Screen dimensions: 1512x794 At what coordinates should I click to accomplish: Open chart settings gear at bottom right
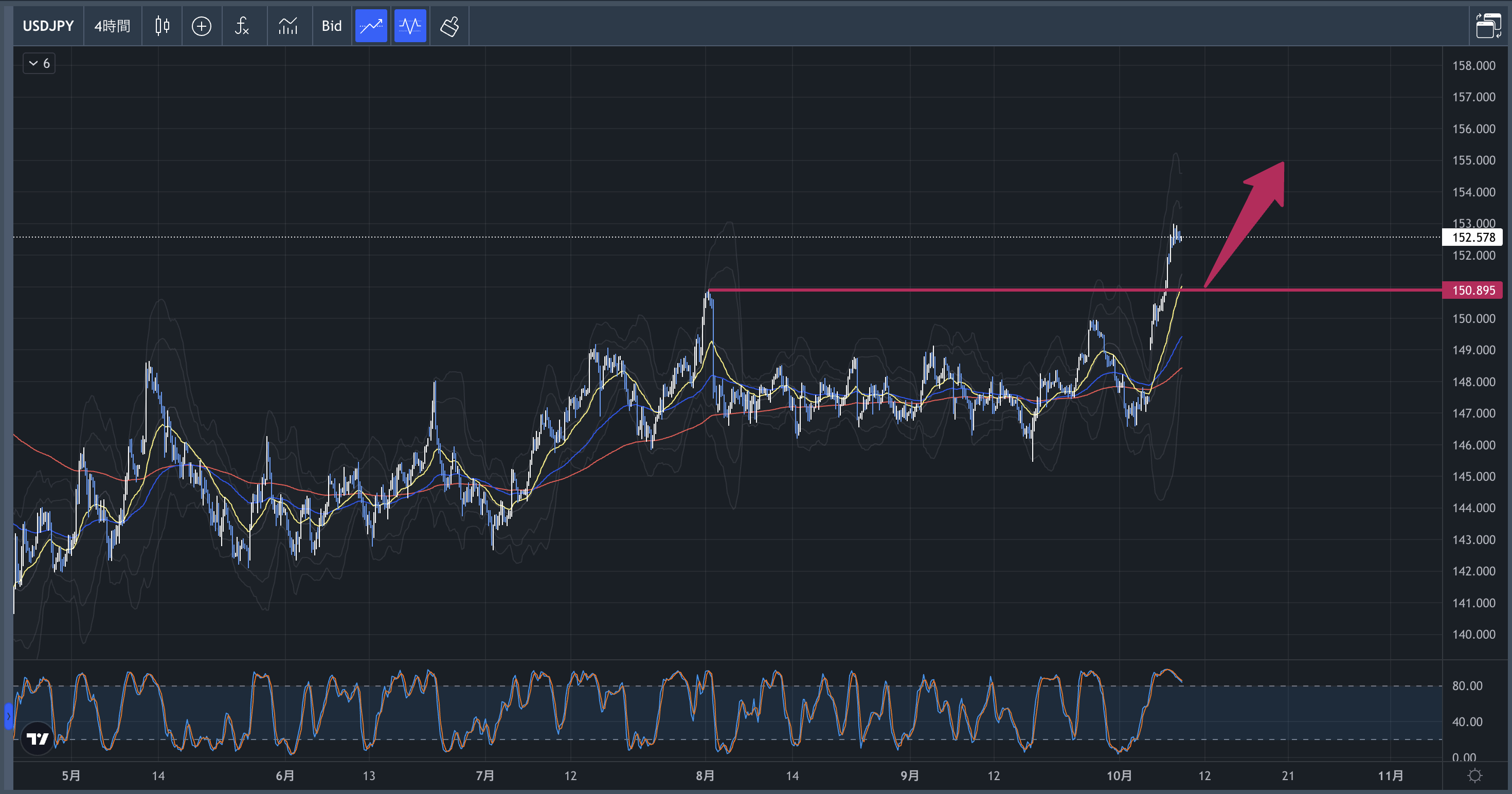pyautogui.click(x=1474, y=776)
